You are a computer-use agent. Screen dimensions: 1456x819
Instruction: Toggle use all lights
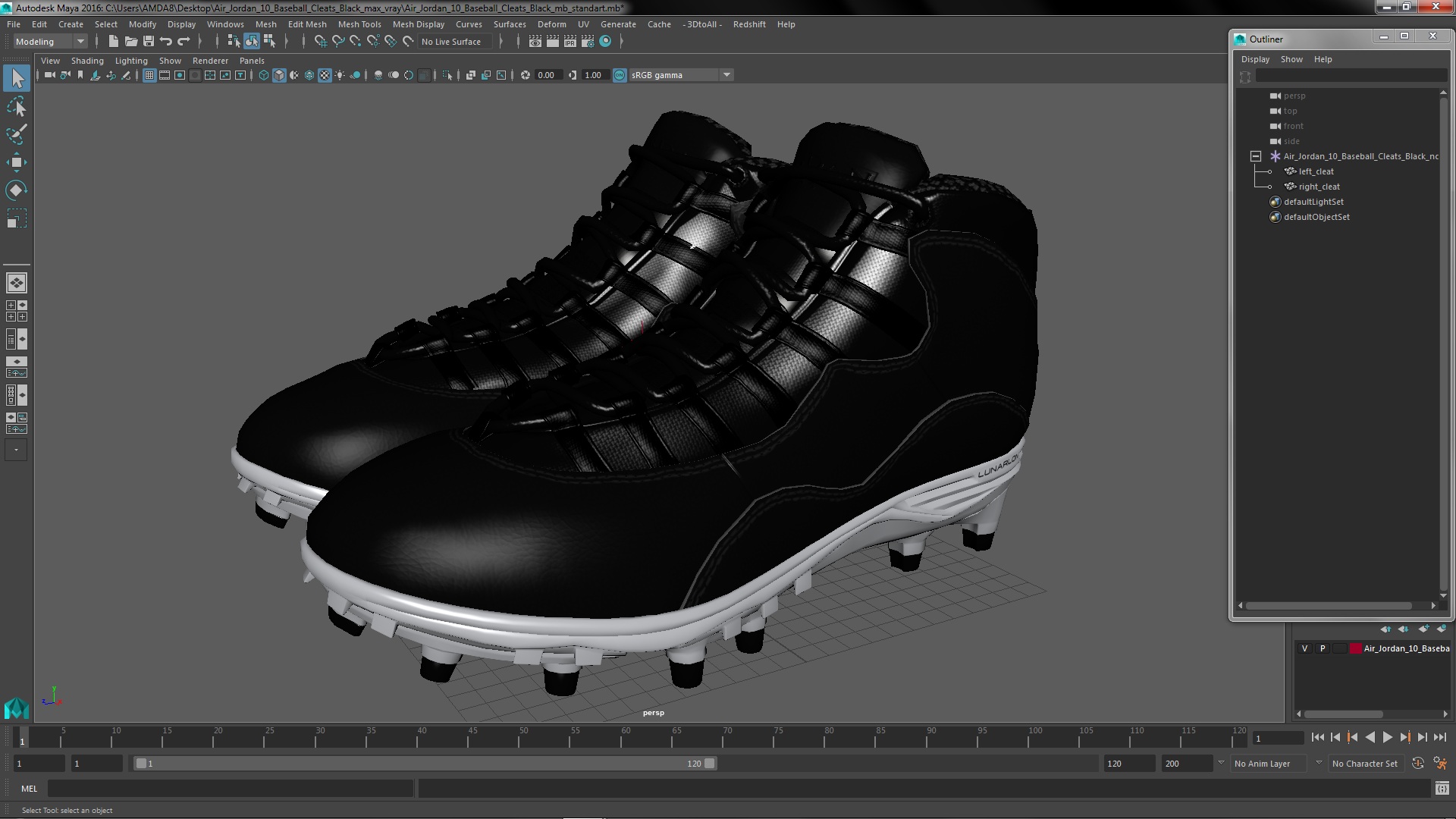pyautogui.click(x=340, y=75)
